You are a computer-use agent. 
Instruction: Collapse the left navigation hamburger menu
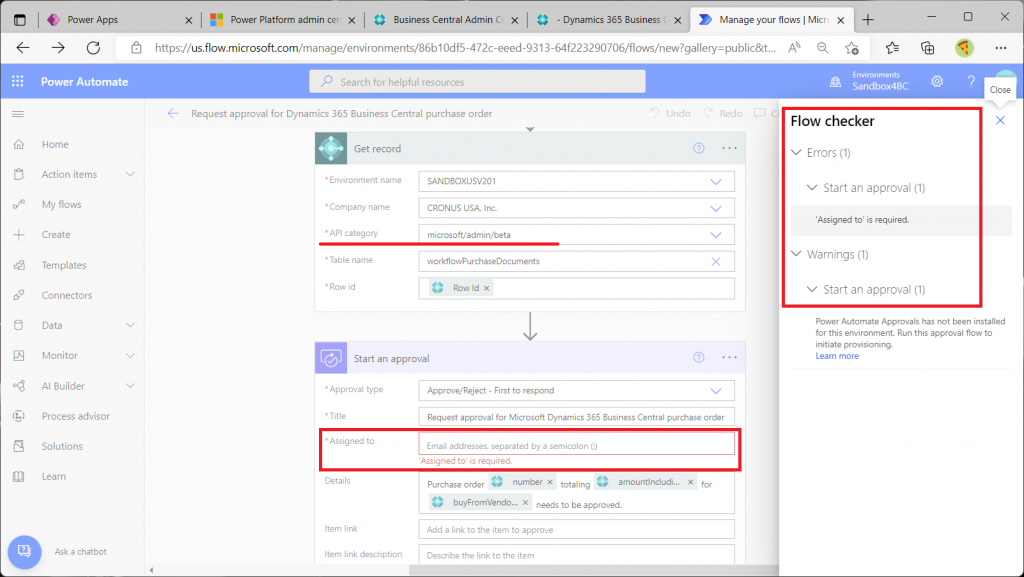18,114
